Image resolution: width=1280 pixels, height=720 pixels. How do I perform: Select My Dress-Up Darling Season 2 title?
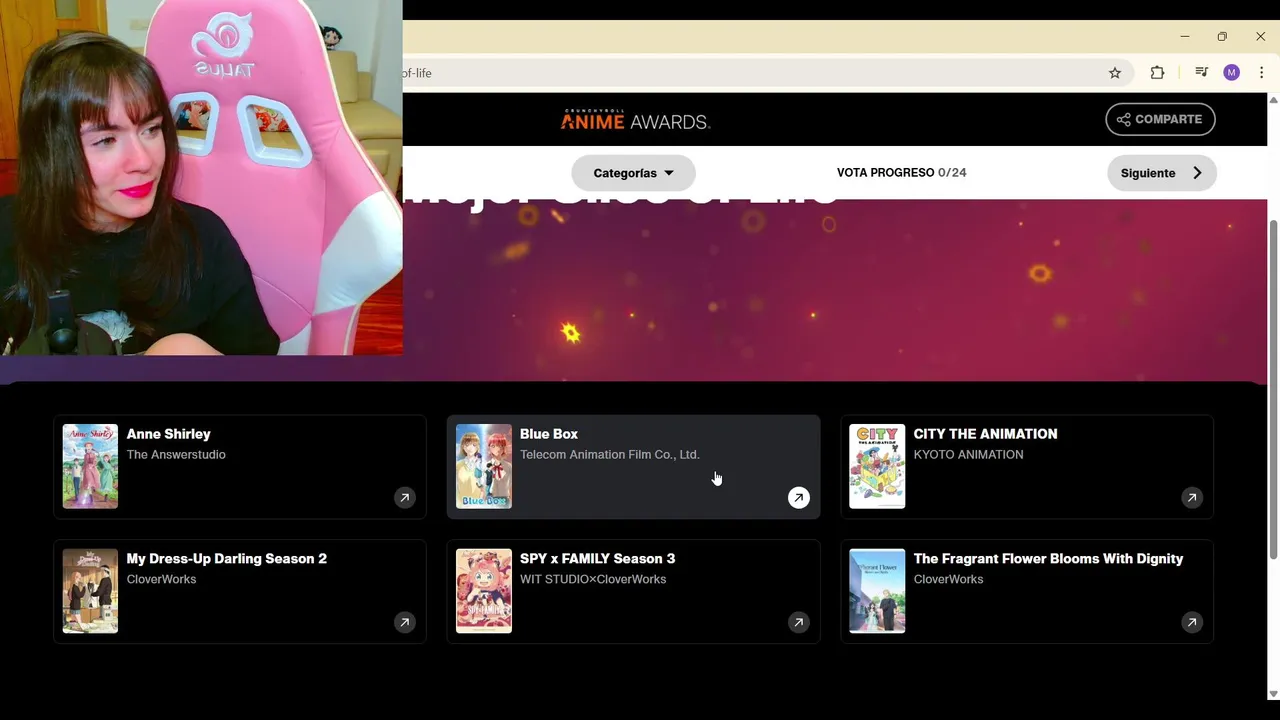[x=226, y=559]
